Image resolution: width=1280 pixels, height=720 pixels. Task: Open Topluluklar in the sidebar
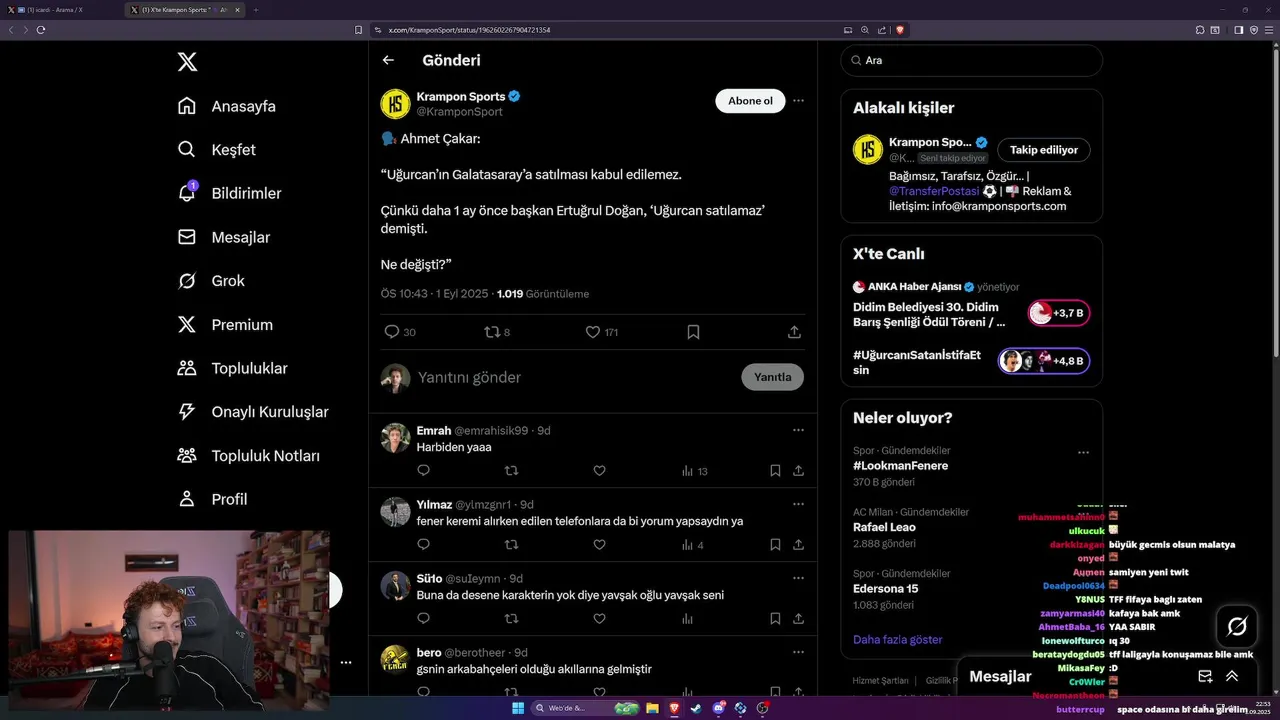click(232, 368)
